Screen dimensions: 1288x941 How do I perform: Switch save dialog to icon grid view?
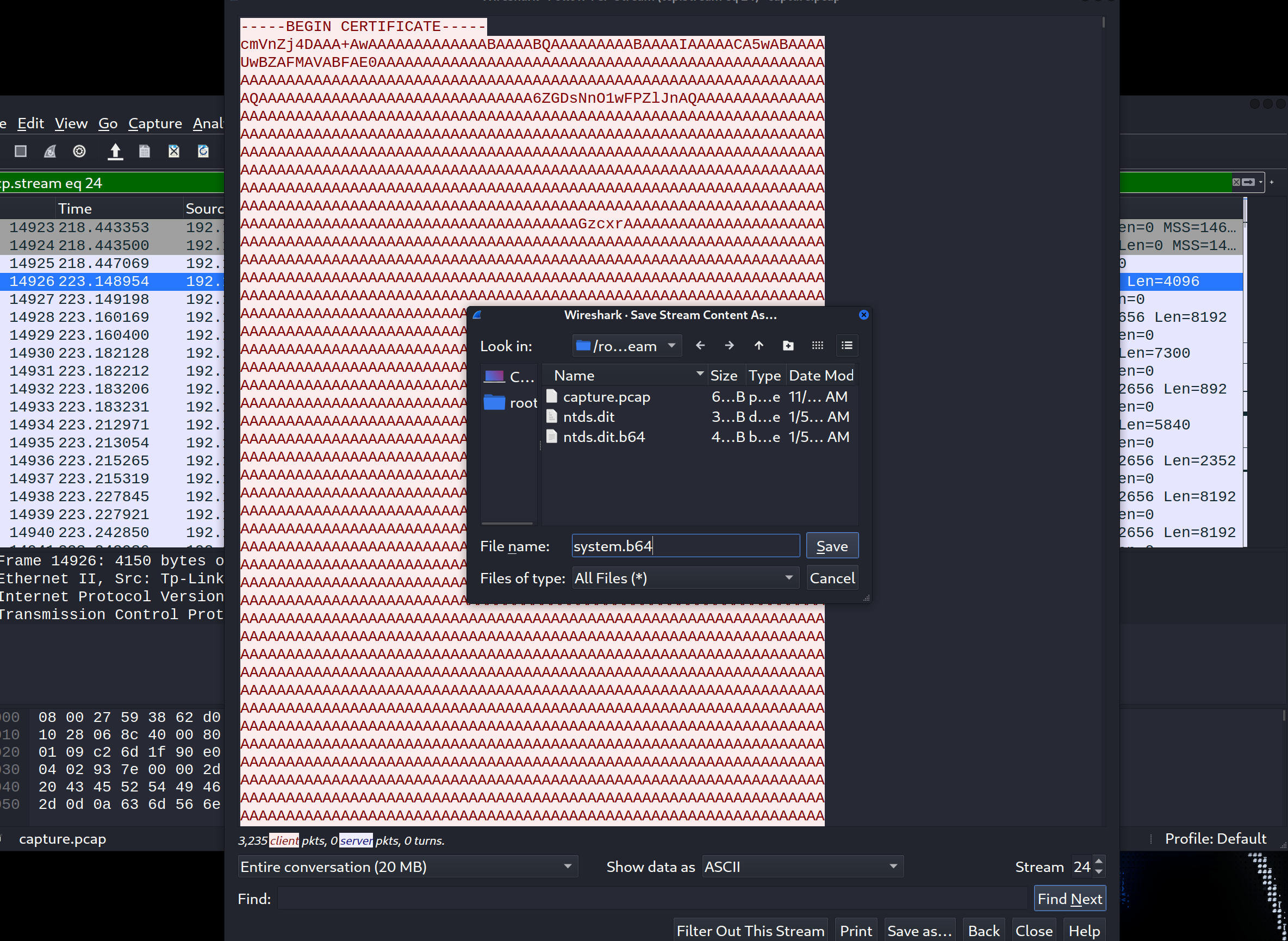[818, 346]
